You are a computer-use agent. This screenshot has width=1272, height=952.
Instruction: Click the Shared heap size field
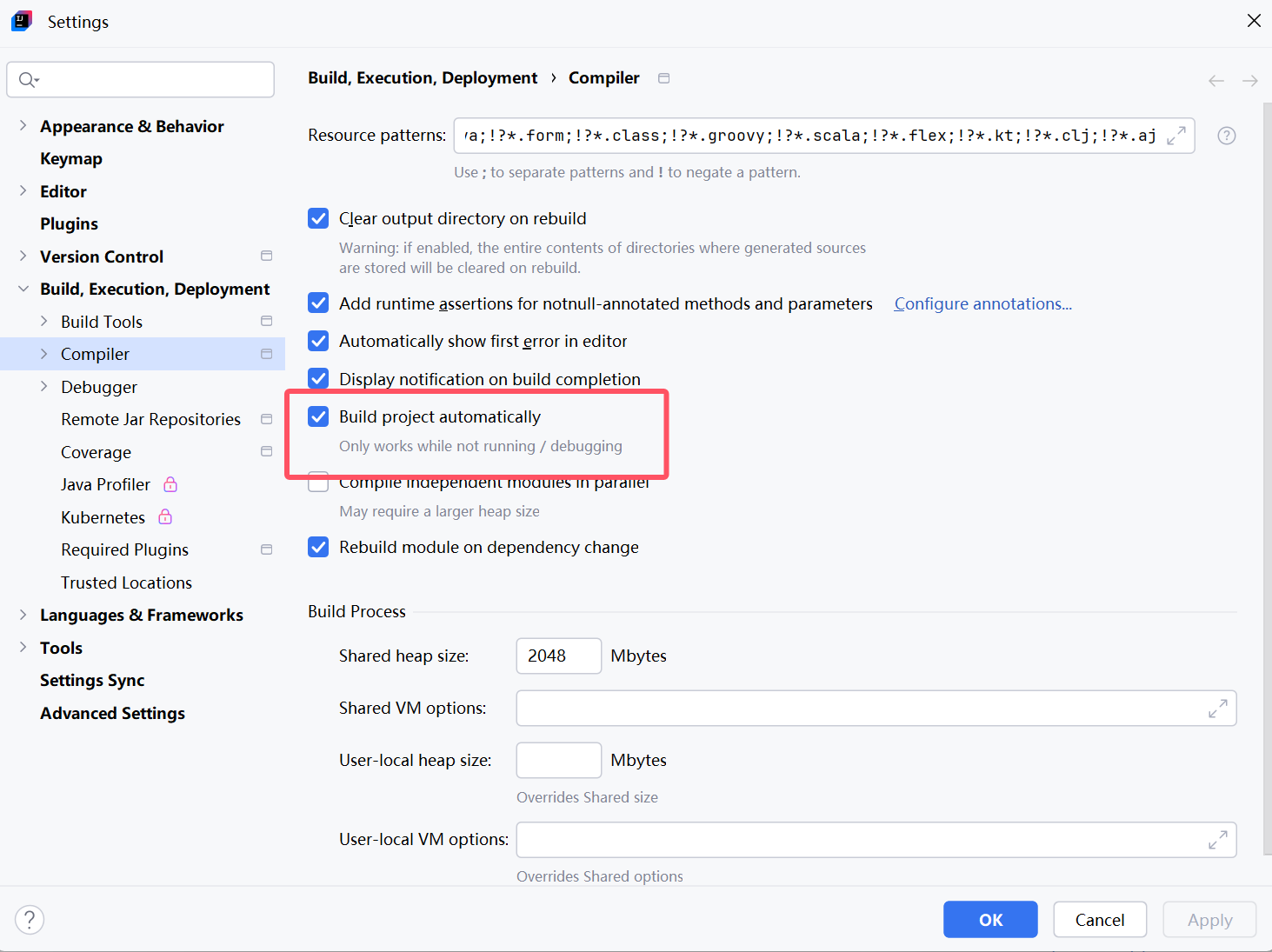tap(558, 656)
